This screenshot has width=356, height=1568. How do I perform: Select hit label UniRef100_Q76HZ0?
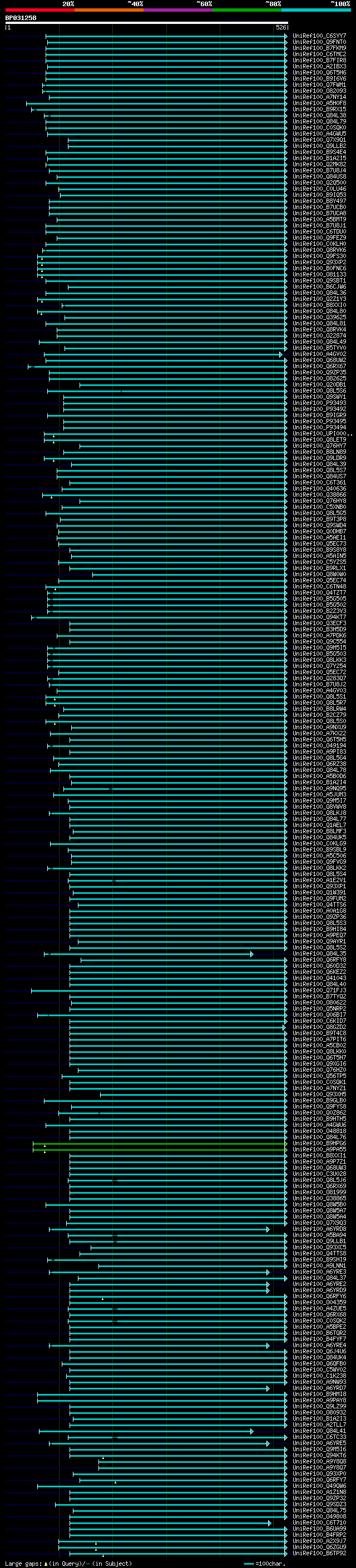pyautogui.click(x=319, y=1070)
